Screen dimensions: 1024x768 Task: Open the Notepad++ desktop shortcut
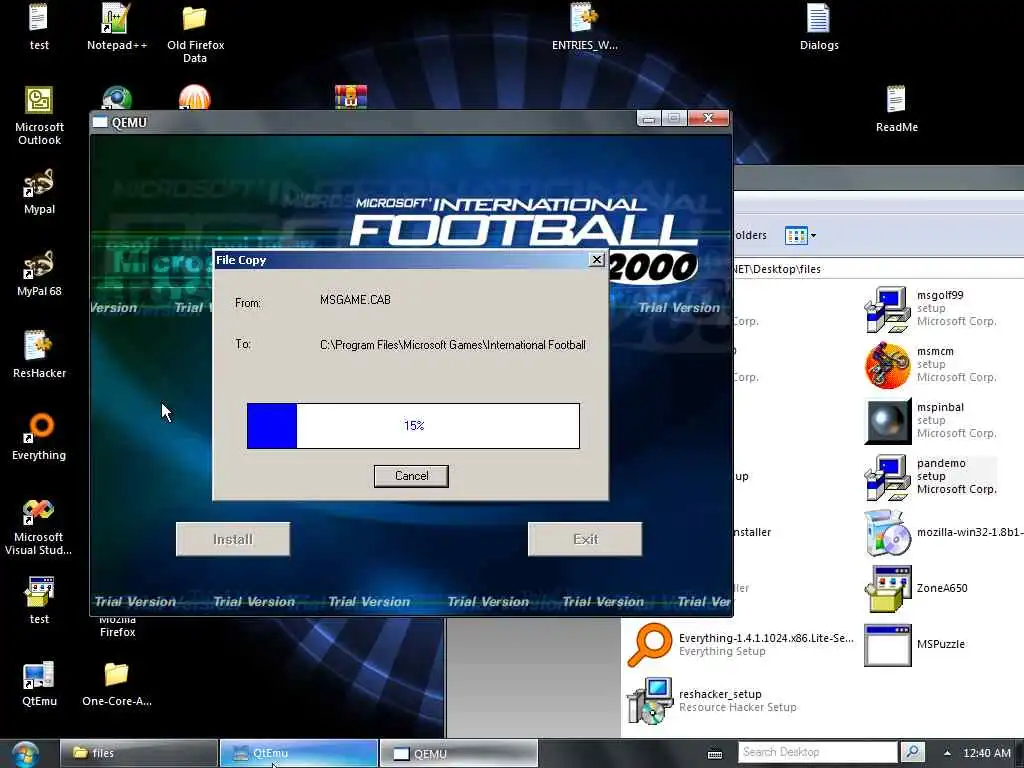point(117,27)
